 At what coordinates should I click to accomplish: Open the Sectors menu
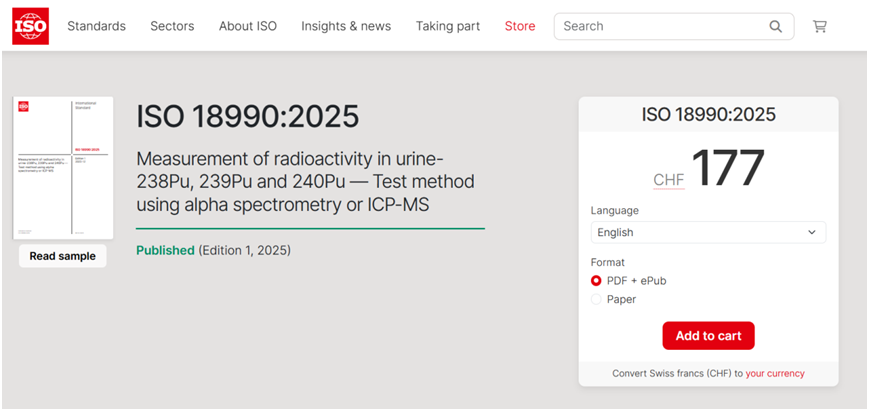tap(172, 26)
